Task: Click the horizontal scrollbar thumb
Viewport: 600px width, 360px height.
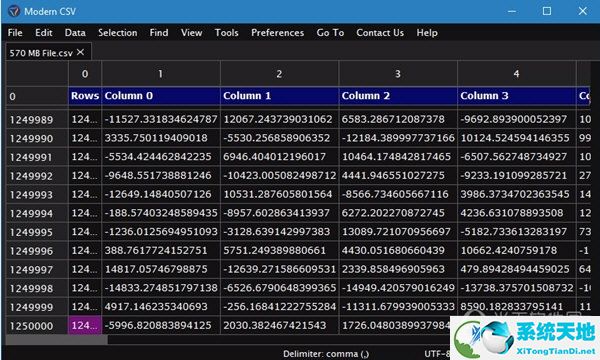Action: (57, 340)
